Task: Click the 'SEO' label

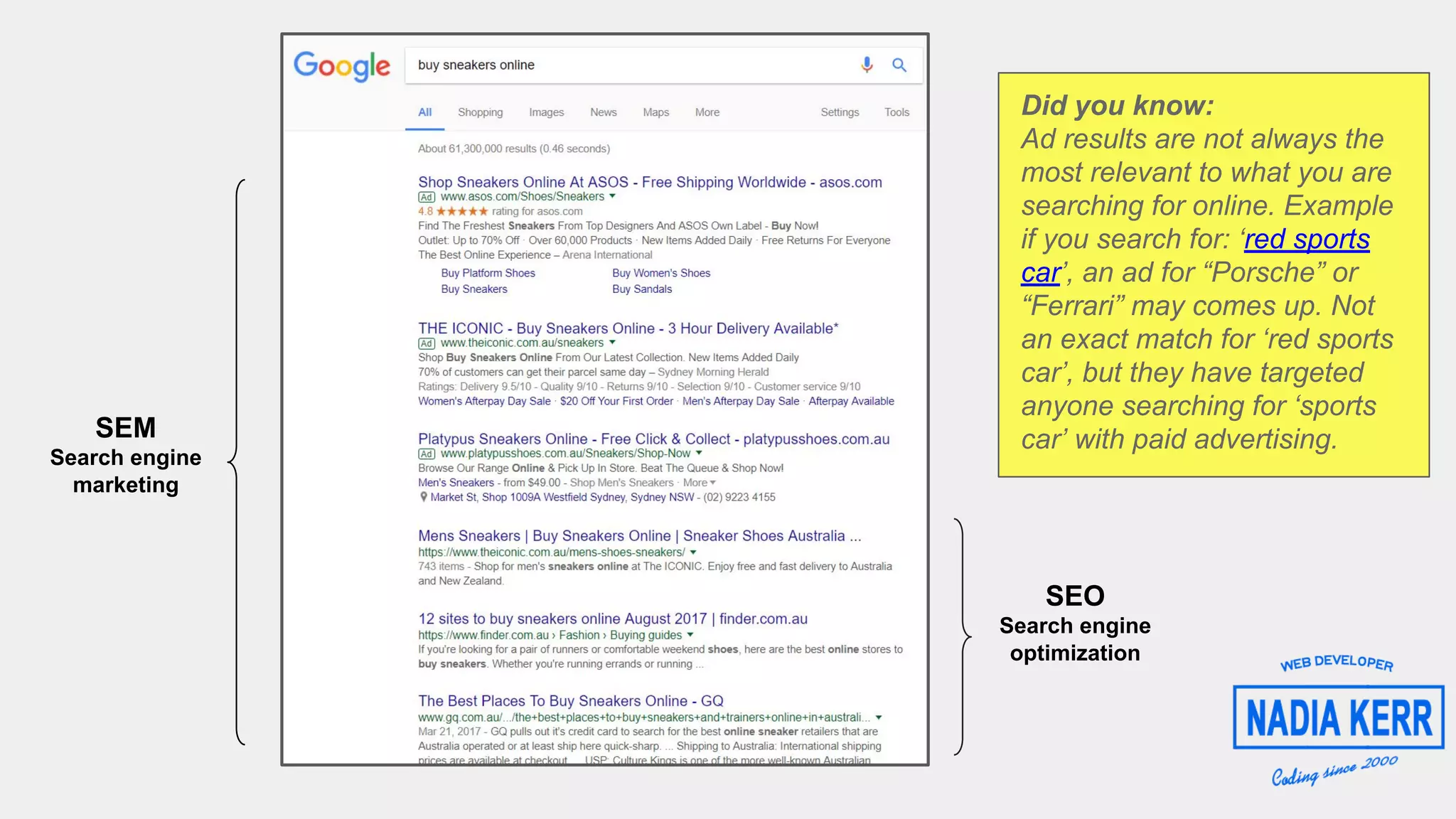Action: click(1075, 596)
